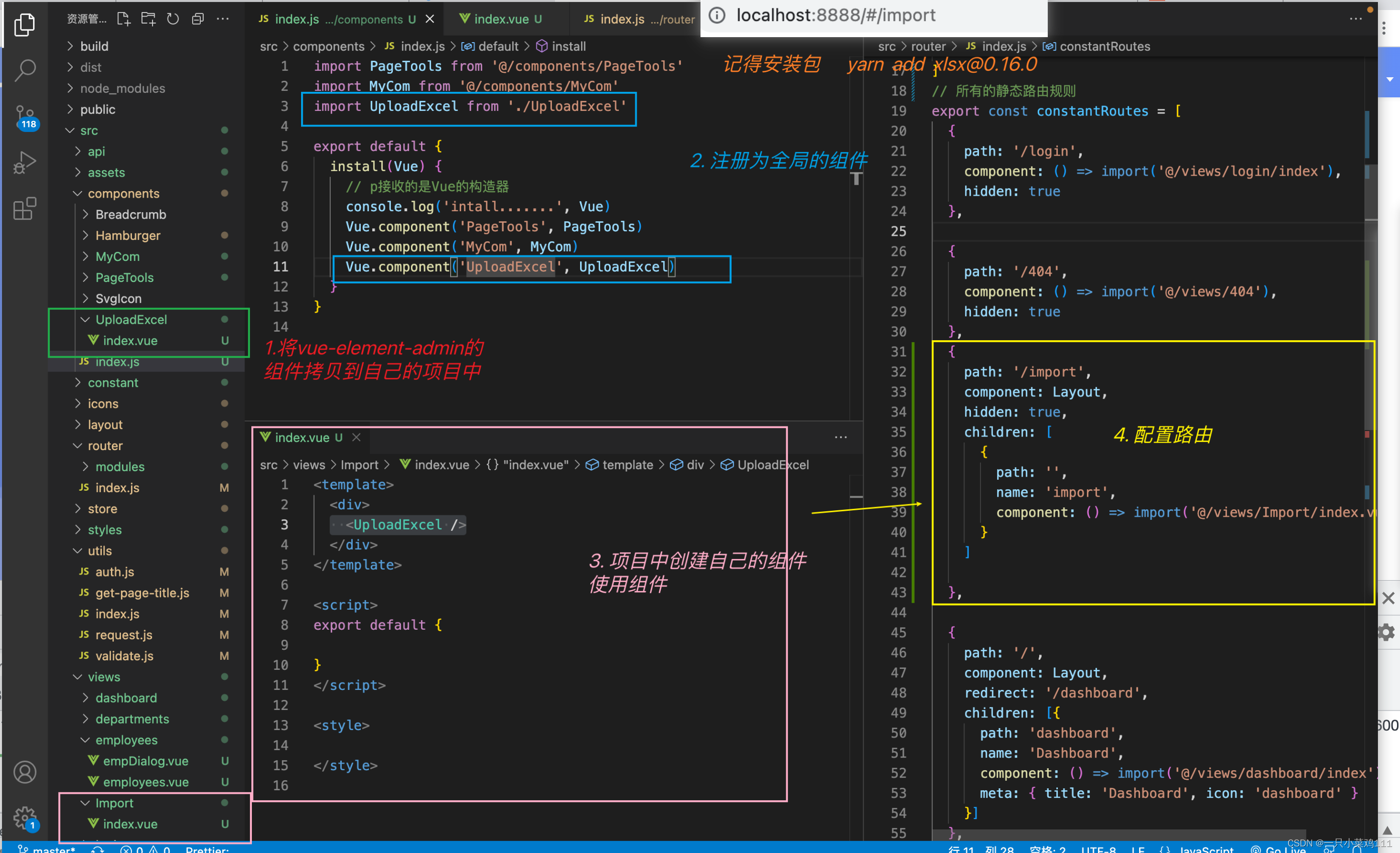Collapse the UploadExcel folder
1400x853 pixels.
click(x=130, y=320)
